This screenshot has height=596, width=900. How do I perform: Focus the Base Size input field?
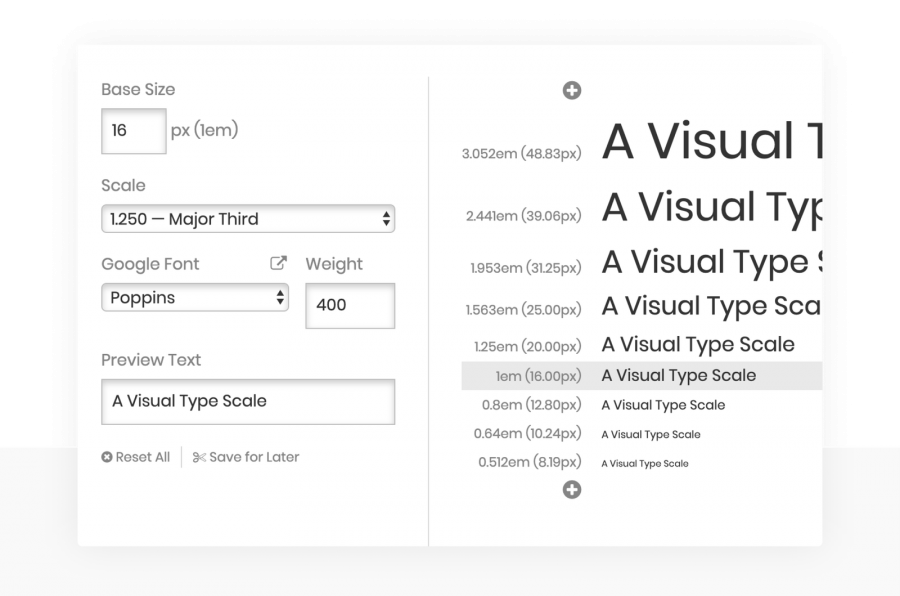tap(134, 131)
